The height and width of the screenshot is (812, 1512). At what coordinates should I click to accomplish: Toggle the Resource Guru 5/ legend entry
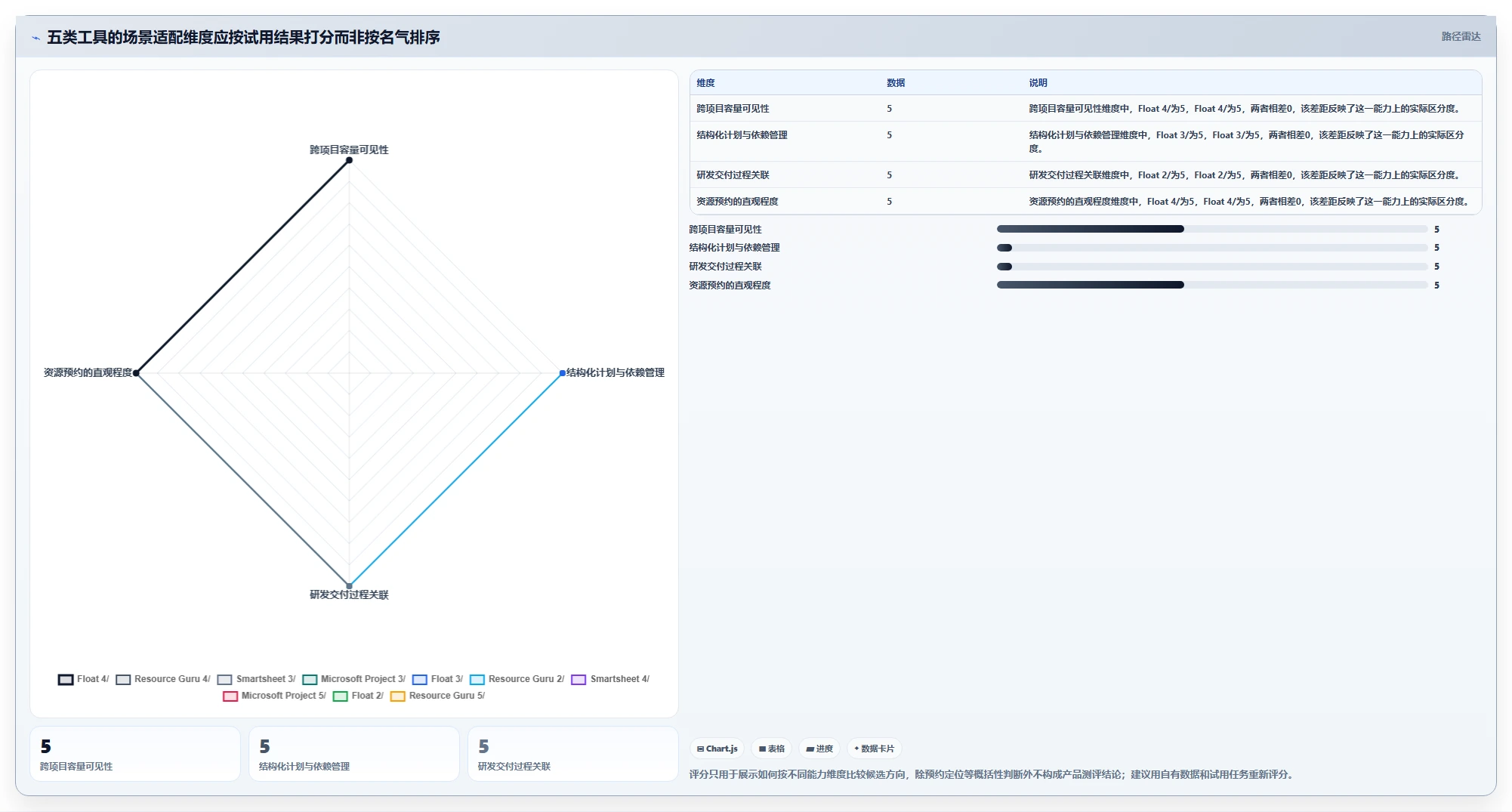[437, 696]
